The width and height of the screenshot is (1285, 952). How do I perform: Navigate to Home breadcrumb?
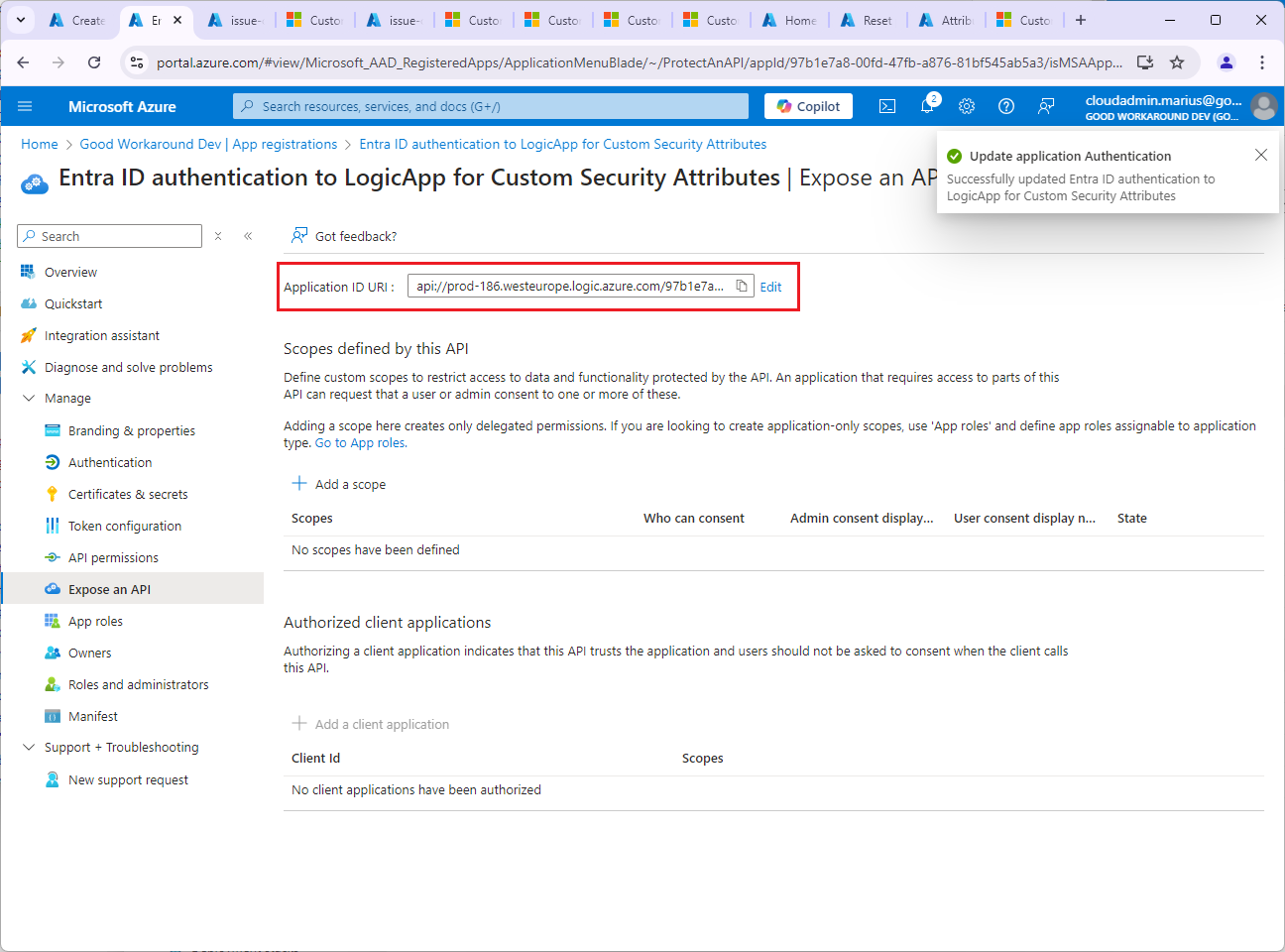(40, 144)
